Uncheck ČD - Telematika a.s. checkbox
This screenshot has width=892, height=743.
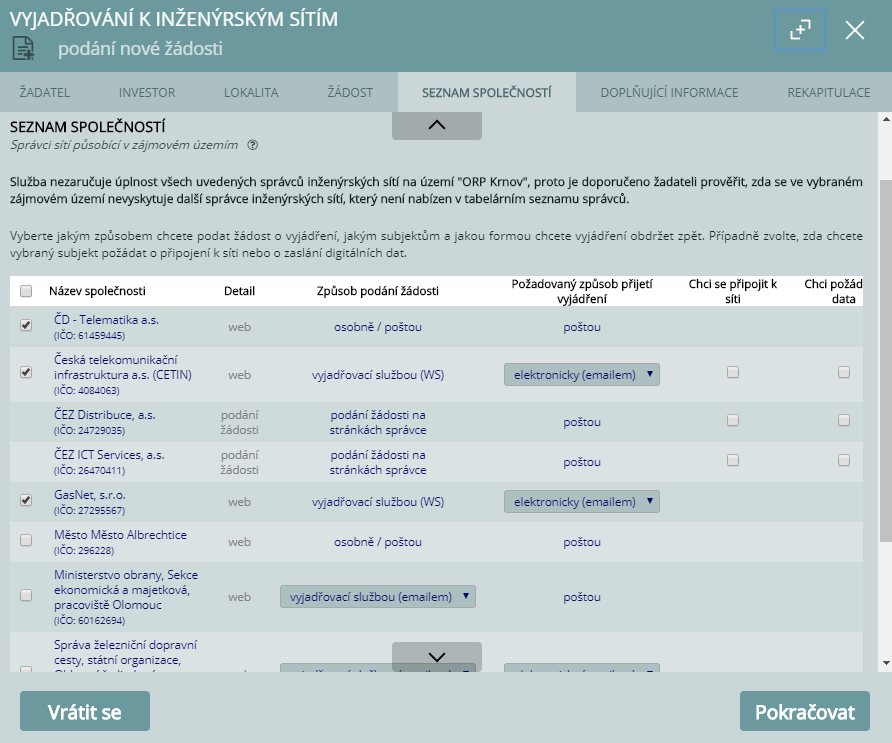pyautogui.click(x=26, y=325)
